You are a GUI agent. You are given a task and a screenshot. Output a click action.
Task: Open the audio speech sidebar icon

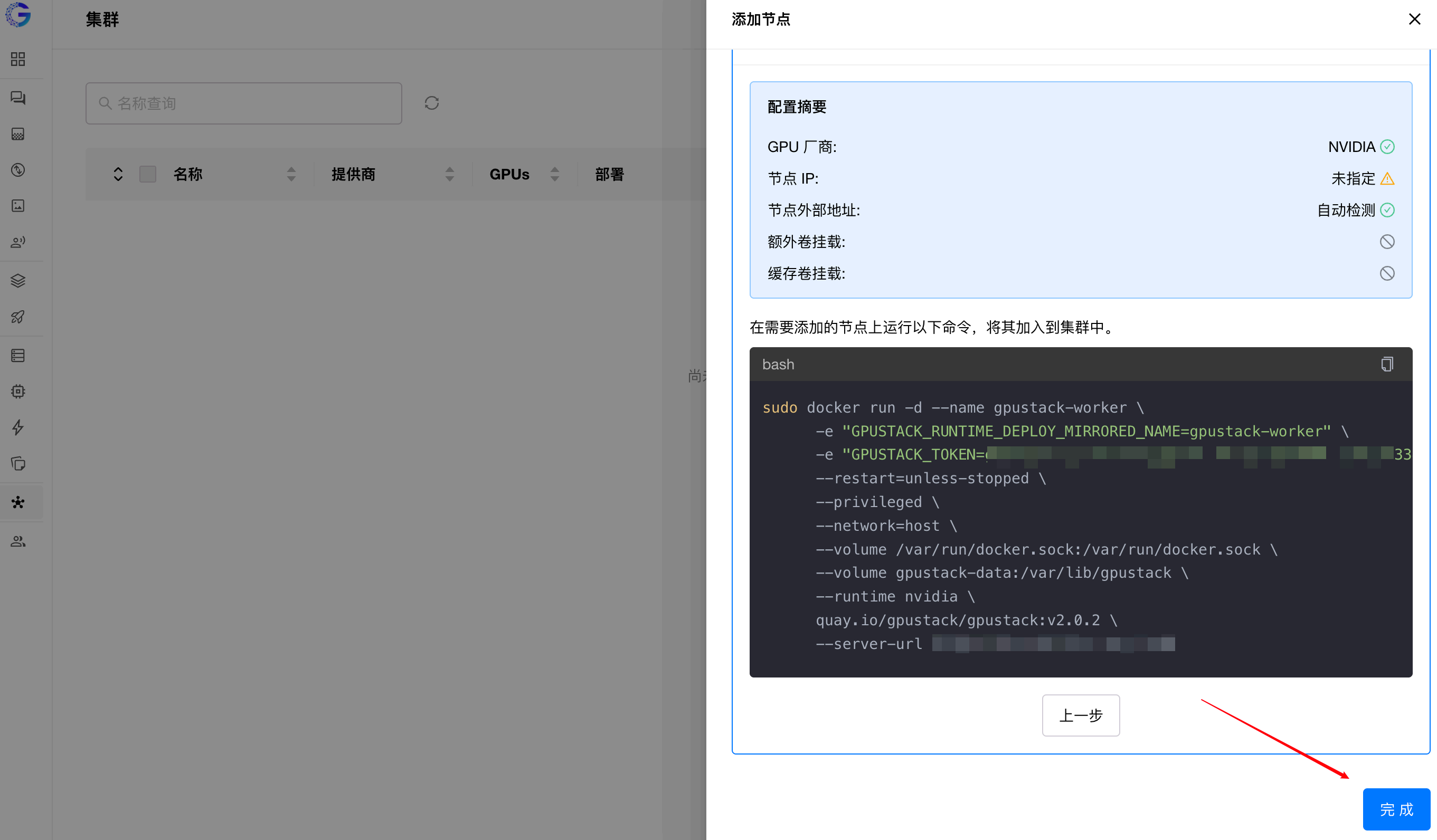click(18, 242)
